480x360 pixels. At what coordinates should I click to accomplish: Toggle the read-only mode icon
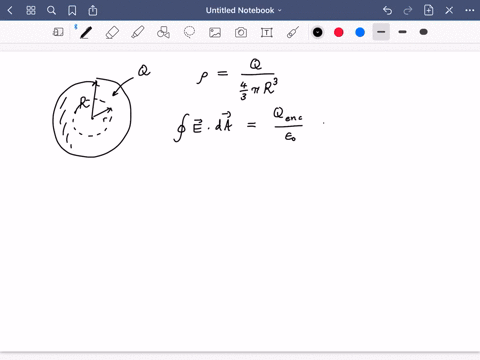[x=58, y=32]
